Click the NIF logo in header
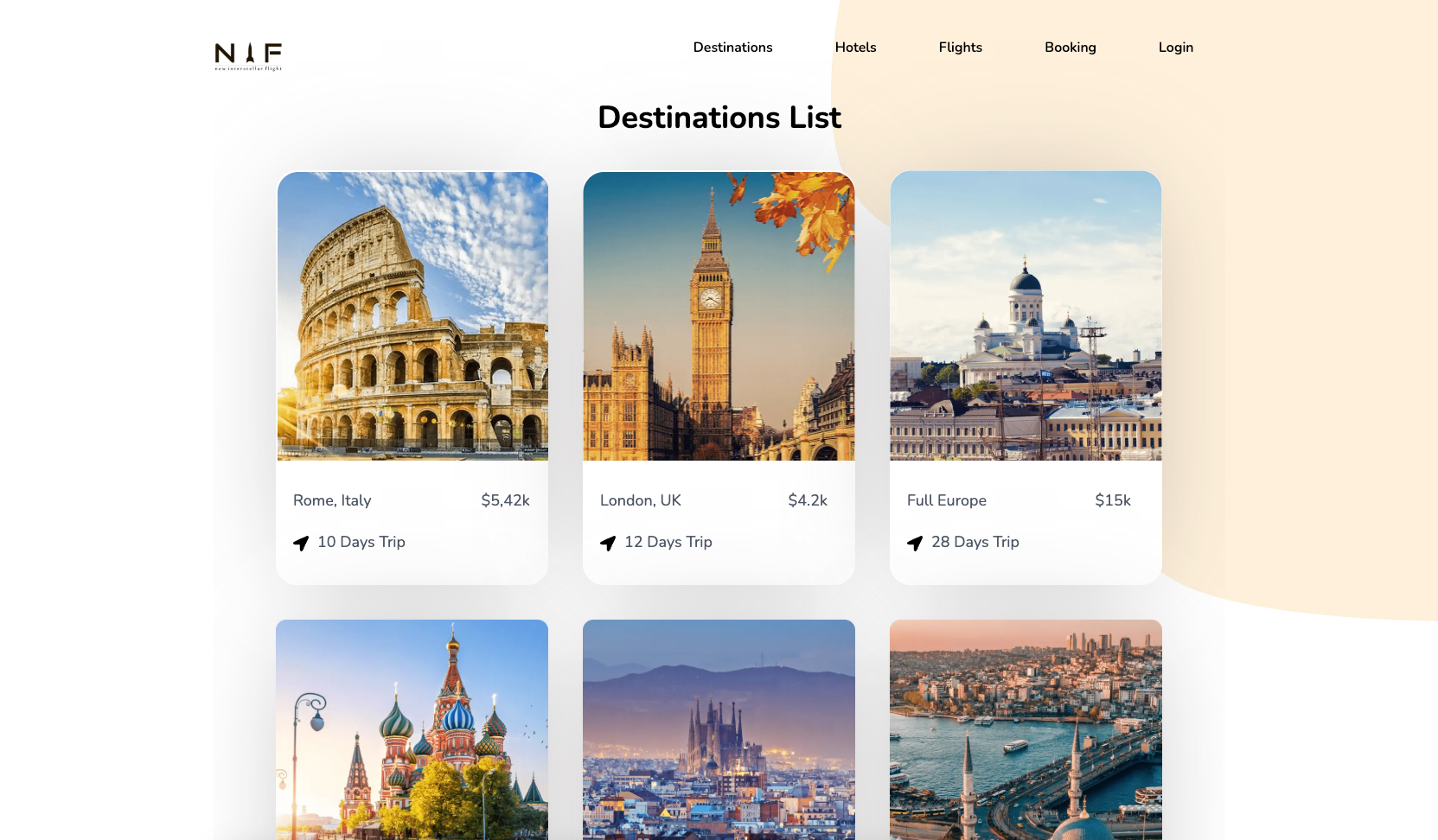The image size is (1438, 840). (248, 56)
